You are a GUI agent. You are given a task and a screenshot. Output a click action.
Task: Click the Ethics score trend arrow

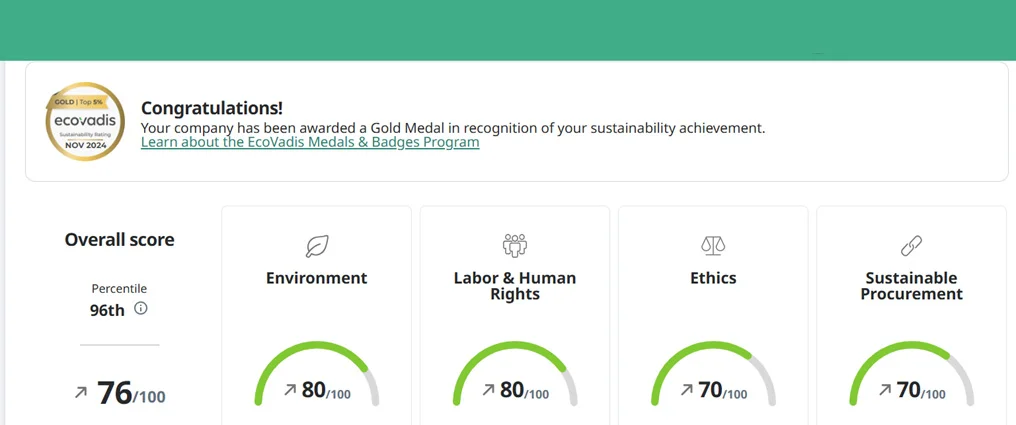coord(686,391)
